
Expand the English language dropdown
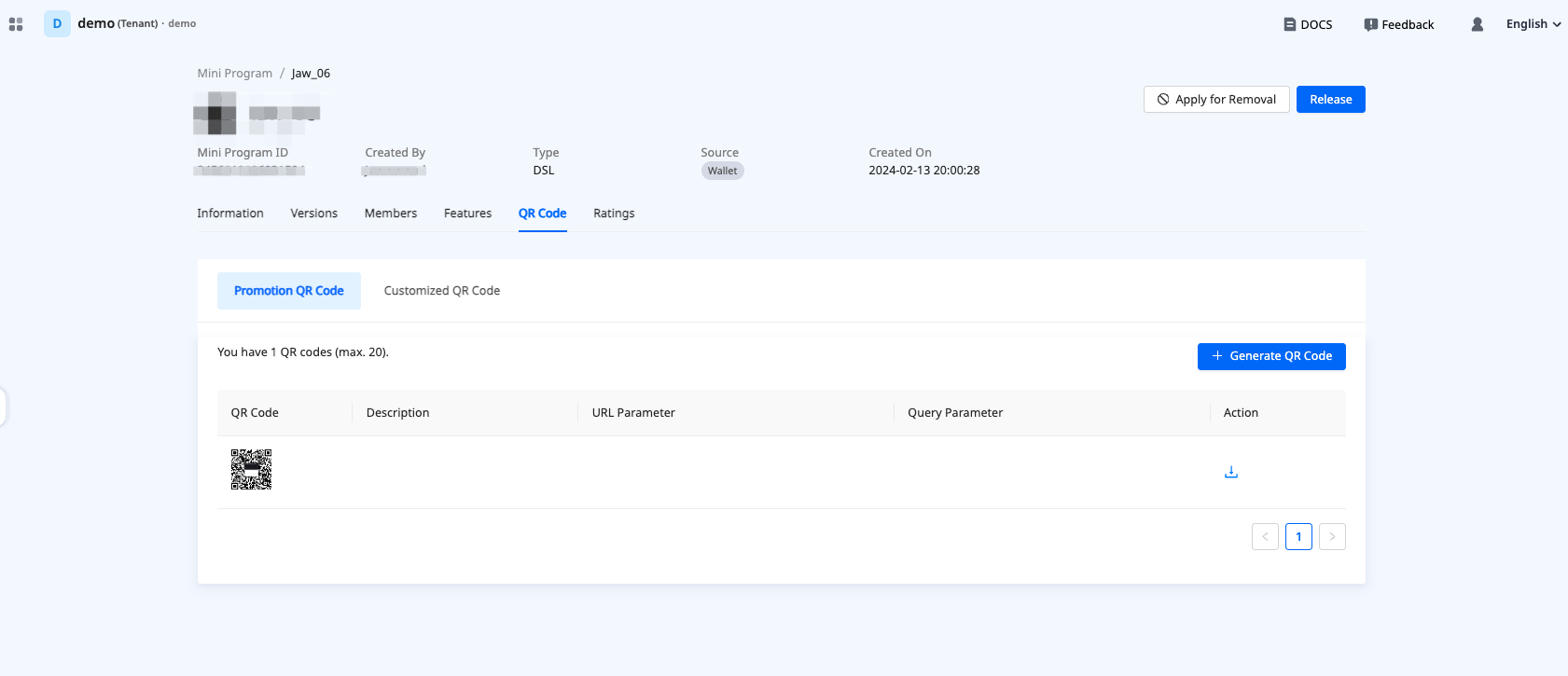coord(1533,24)
